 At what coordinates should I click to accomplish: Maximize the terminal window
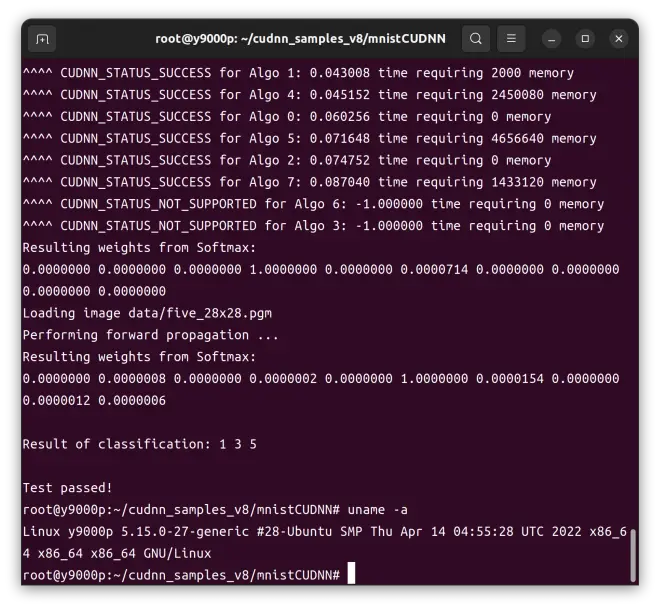coord(585,39)
